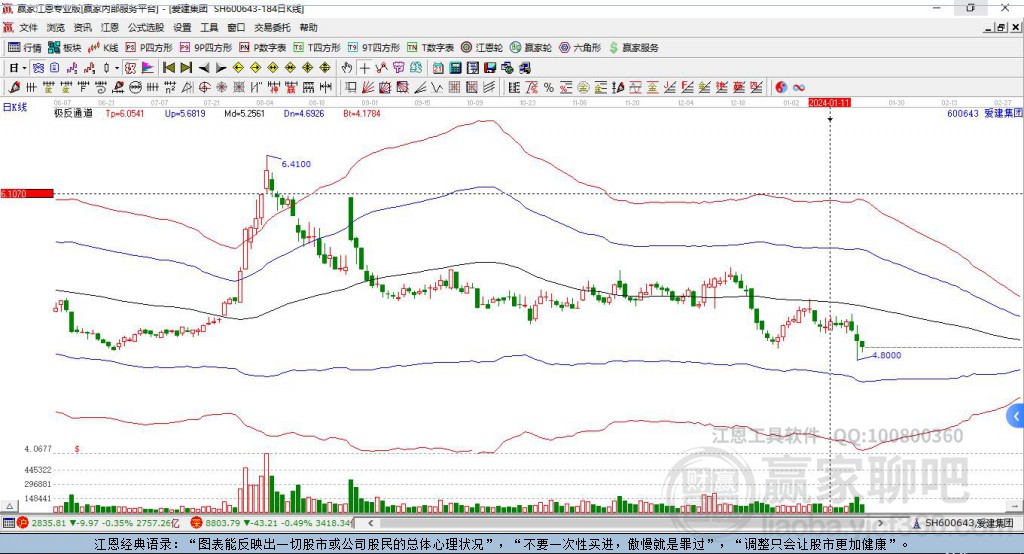
Task: Open the calculator icon
Action: pos(455,68)
